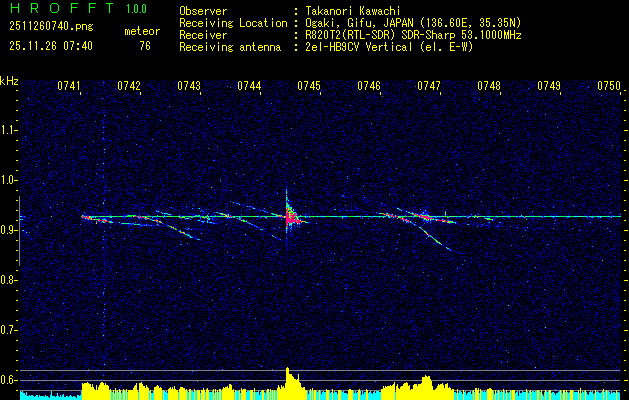This screenshot has width=629, height=400.
Task: Click the kHz axis unit label
Action: pos(9,81)
